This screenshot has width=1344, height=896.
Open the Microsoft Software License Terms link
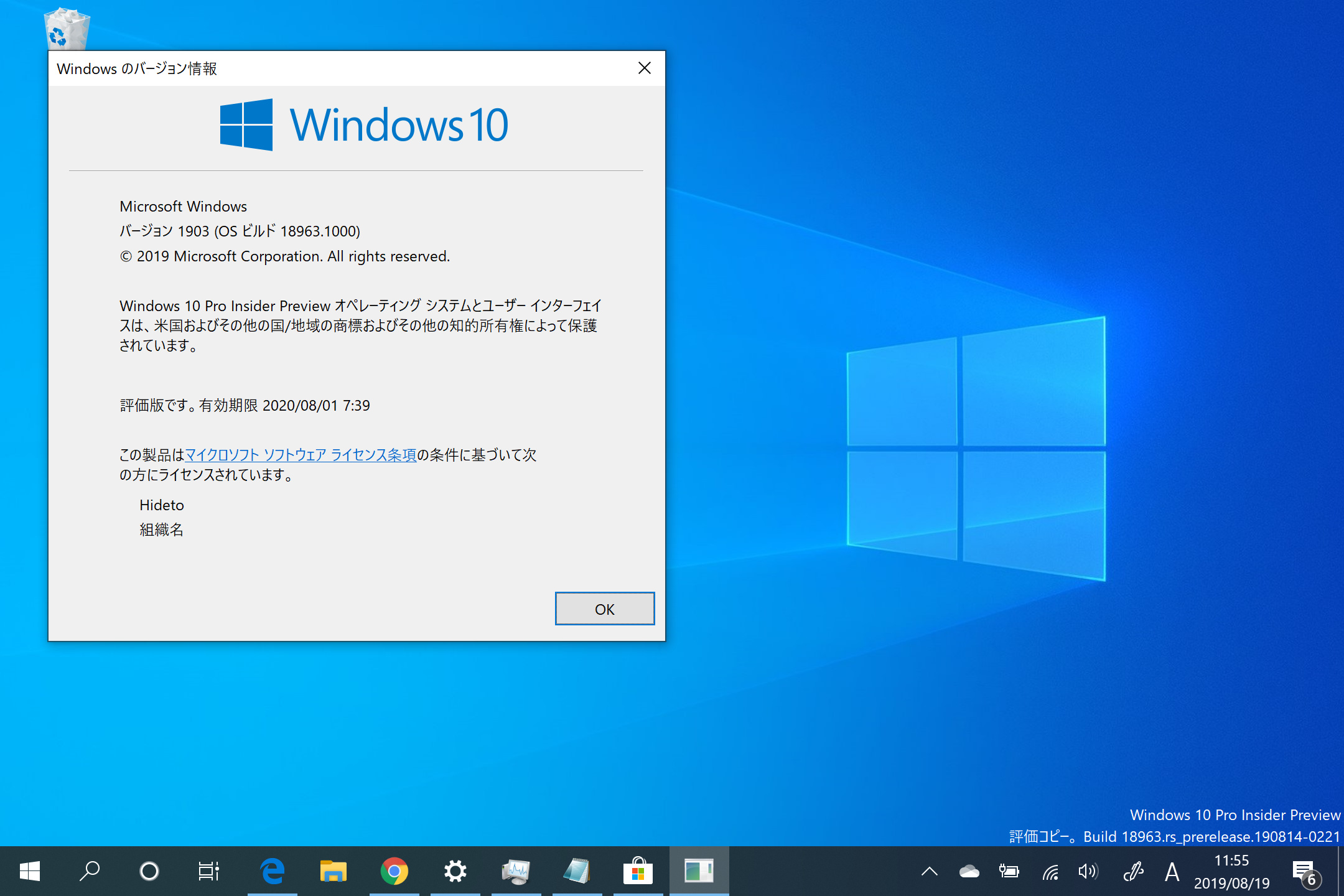(301, 455)
